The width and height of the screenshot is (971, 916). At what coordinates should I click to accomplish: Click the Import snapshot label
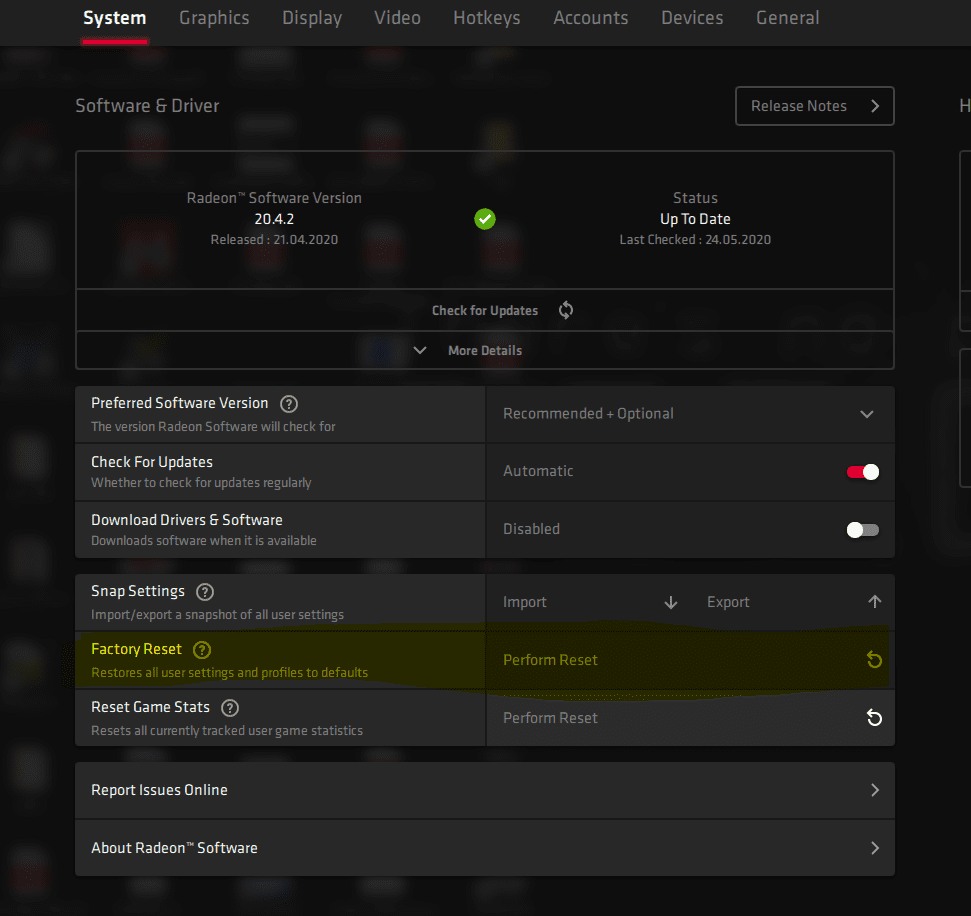point(525,602)
